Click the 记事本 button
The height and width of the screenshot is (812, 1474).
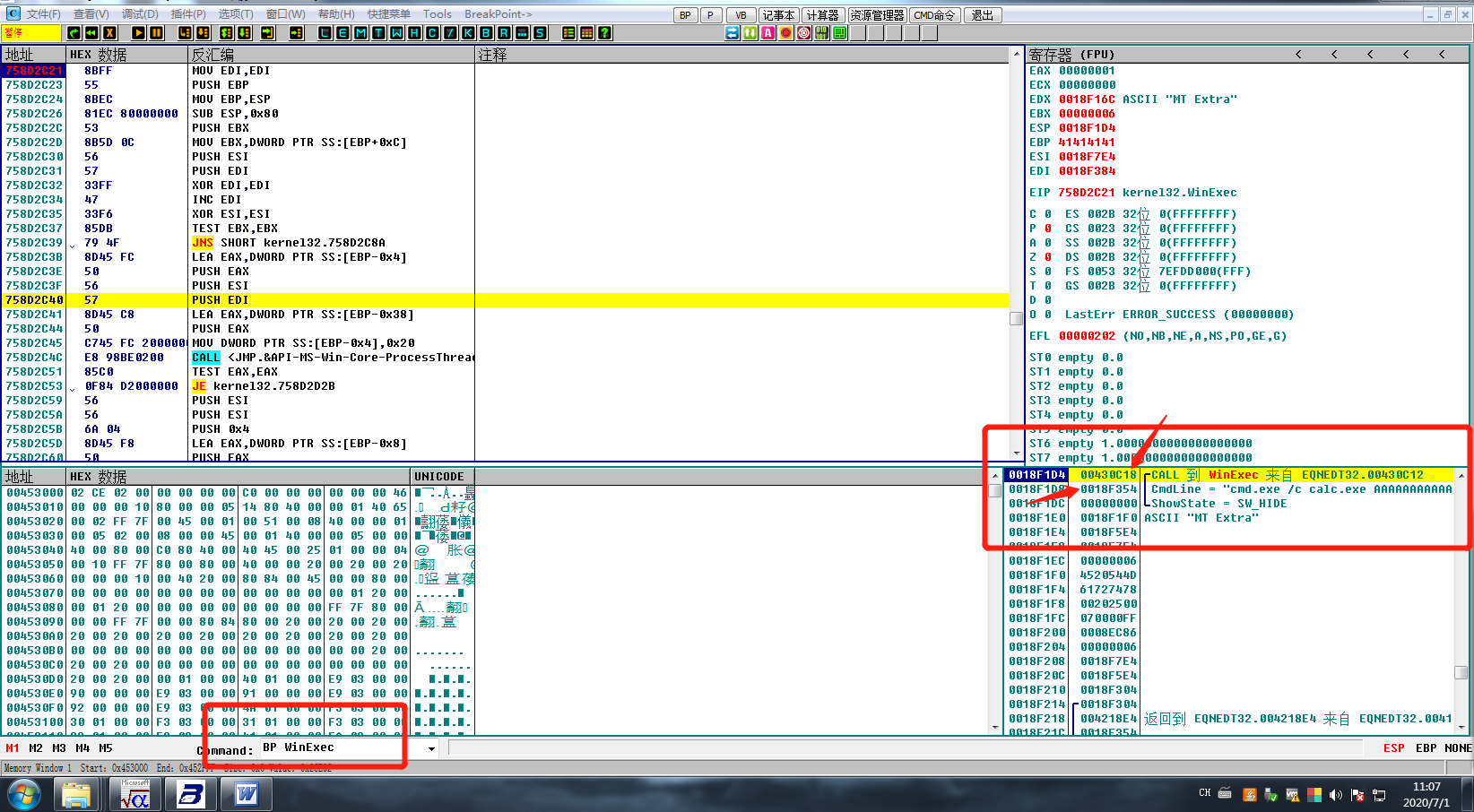778,15
